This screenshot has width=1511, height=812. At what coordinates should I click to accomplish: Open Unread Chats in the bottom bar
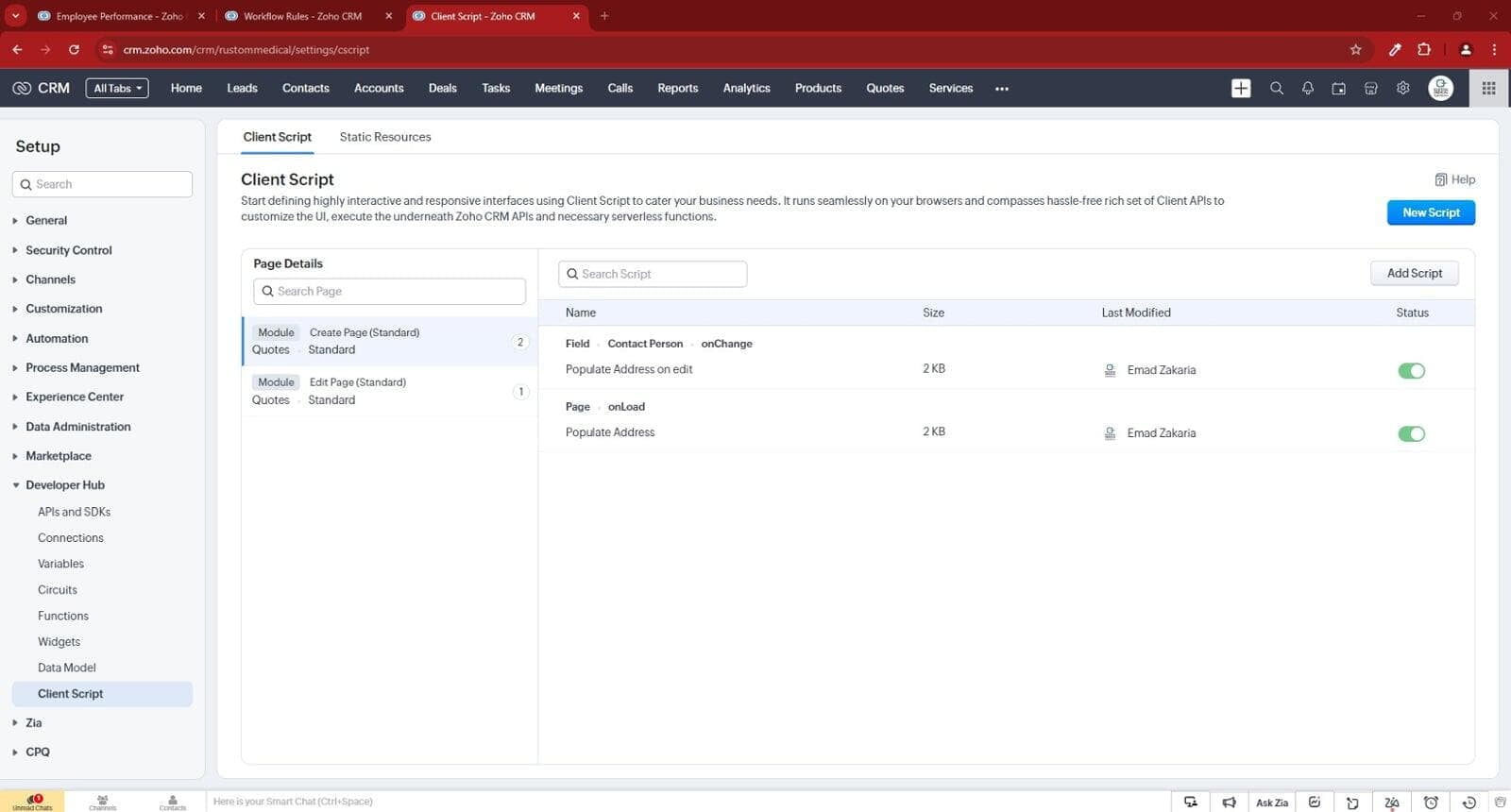pyautogui.click(x=32, y=802)
